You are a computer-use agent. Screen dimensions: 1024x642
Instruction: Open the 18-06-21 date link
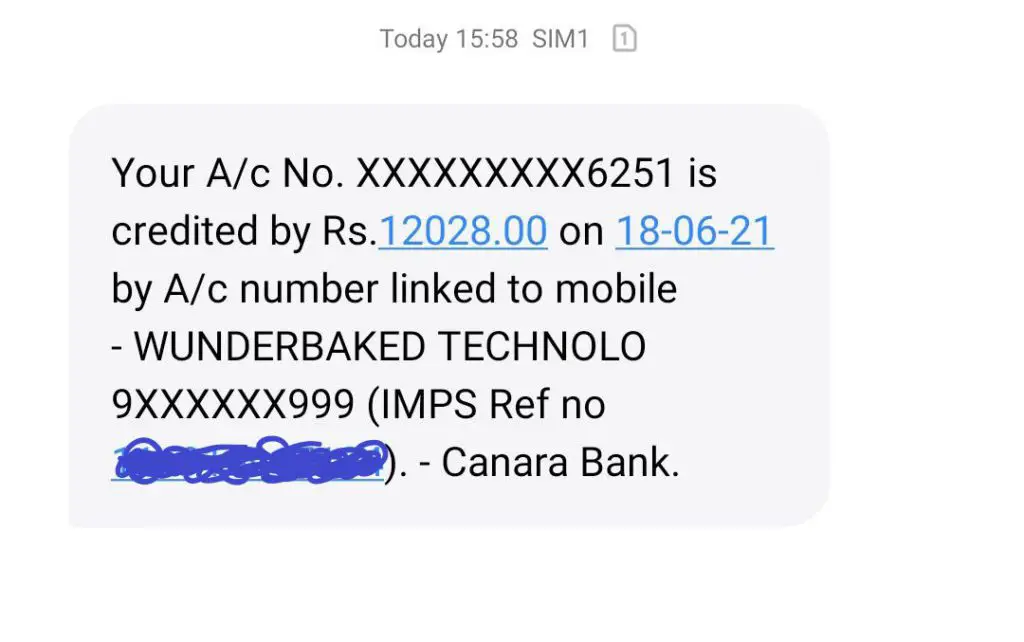pyautogui.click(x=695, y=231)
